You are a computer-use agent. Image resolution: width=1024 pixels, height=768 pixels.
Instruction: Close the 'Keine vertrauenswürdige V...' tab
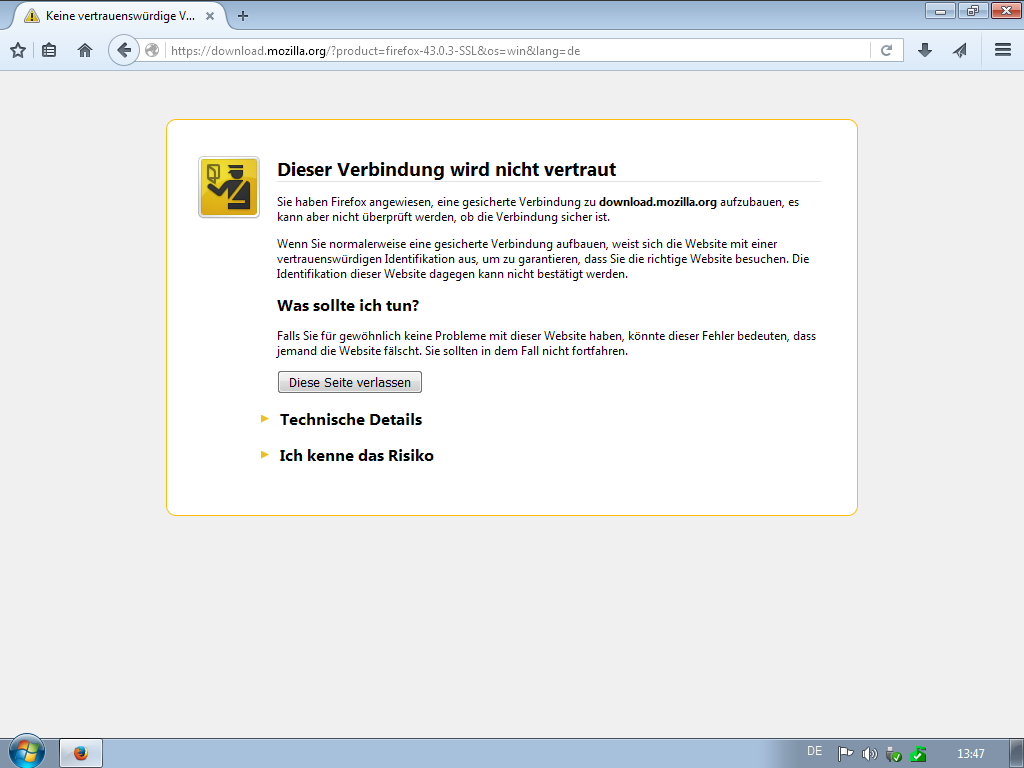click(x=210, y=16)
